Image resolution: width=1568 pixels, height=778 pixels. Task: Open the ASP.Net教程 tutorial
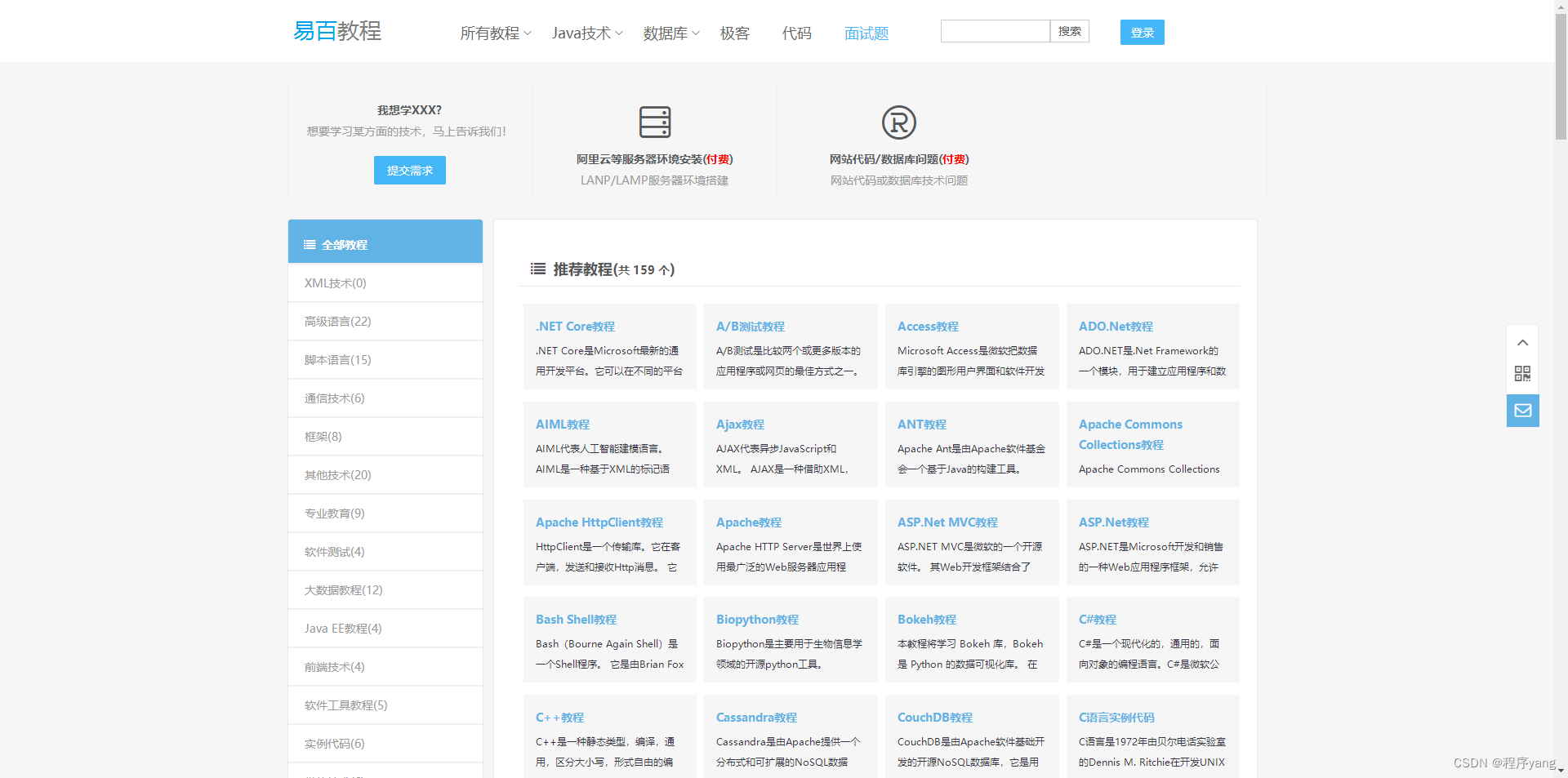(1114, 522)
